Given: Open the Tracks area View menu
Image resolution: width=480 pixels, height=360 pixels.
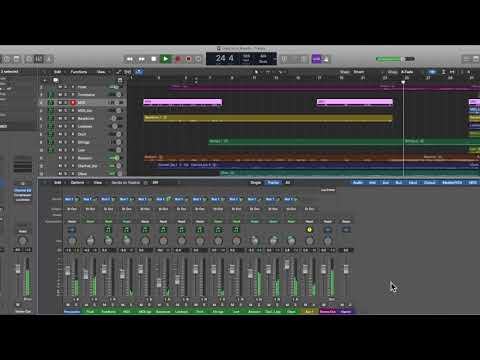Looking at the screenshot, I should tap(101, 72).
